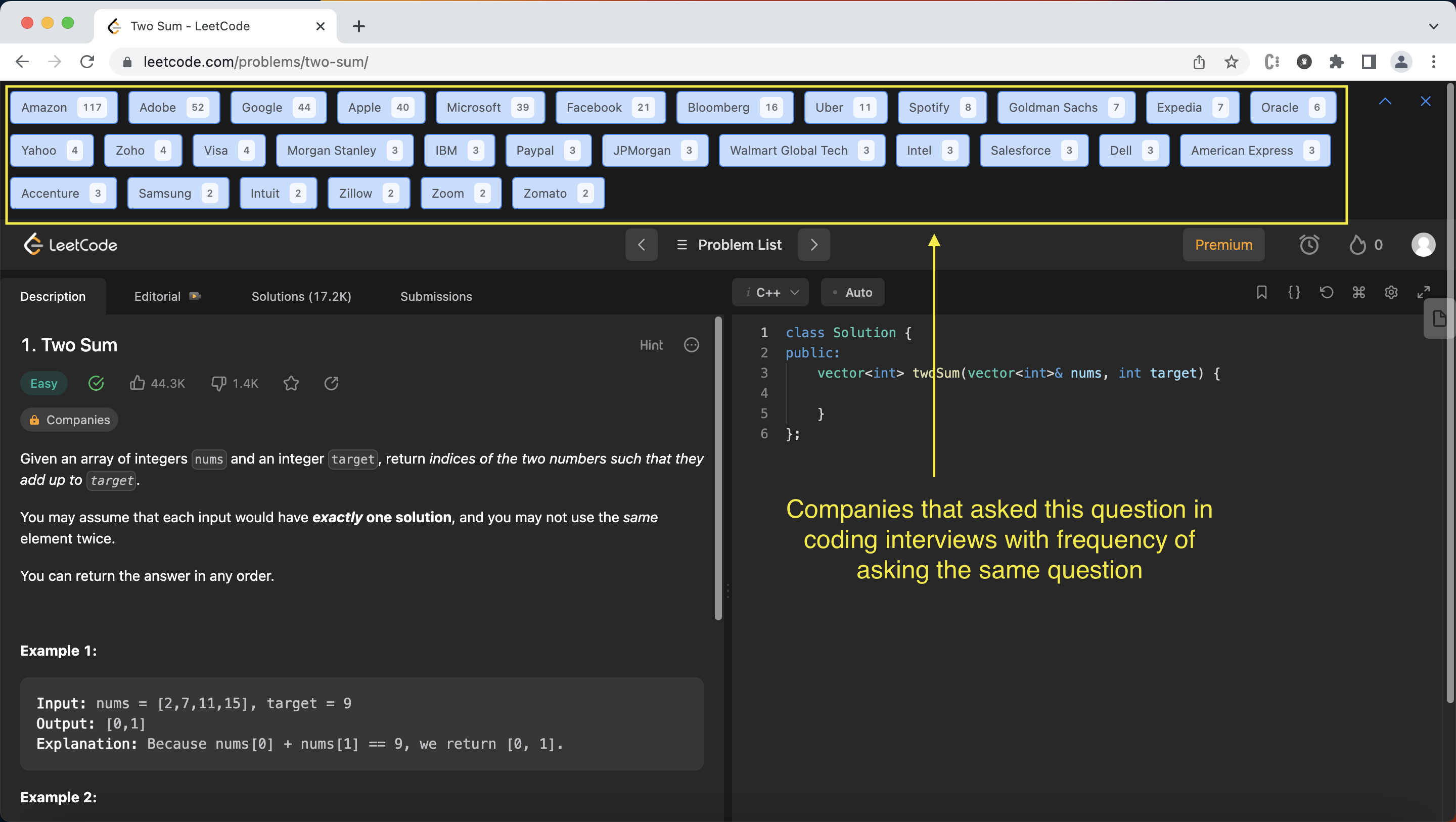Click the panel divider handle between description and editor
Image resolution: width=1456 pixels, height=822 pixels.
[x=727, y=591]
